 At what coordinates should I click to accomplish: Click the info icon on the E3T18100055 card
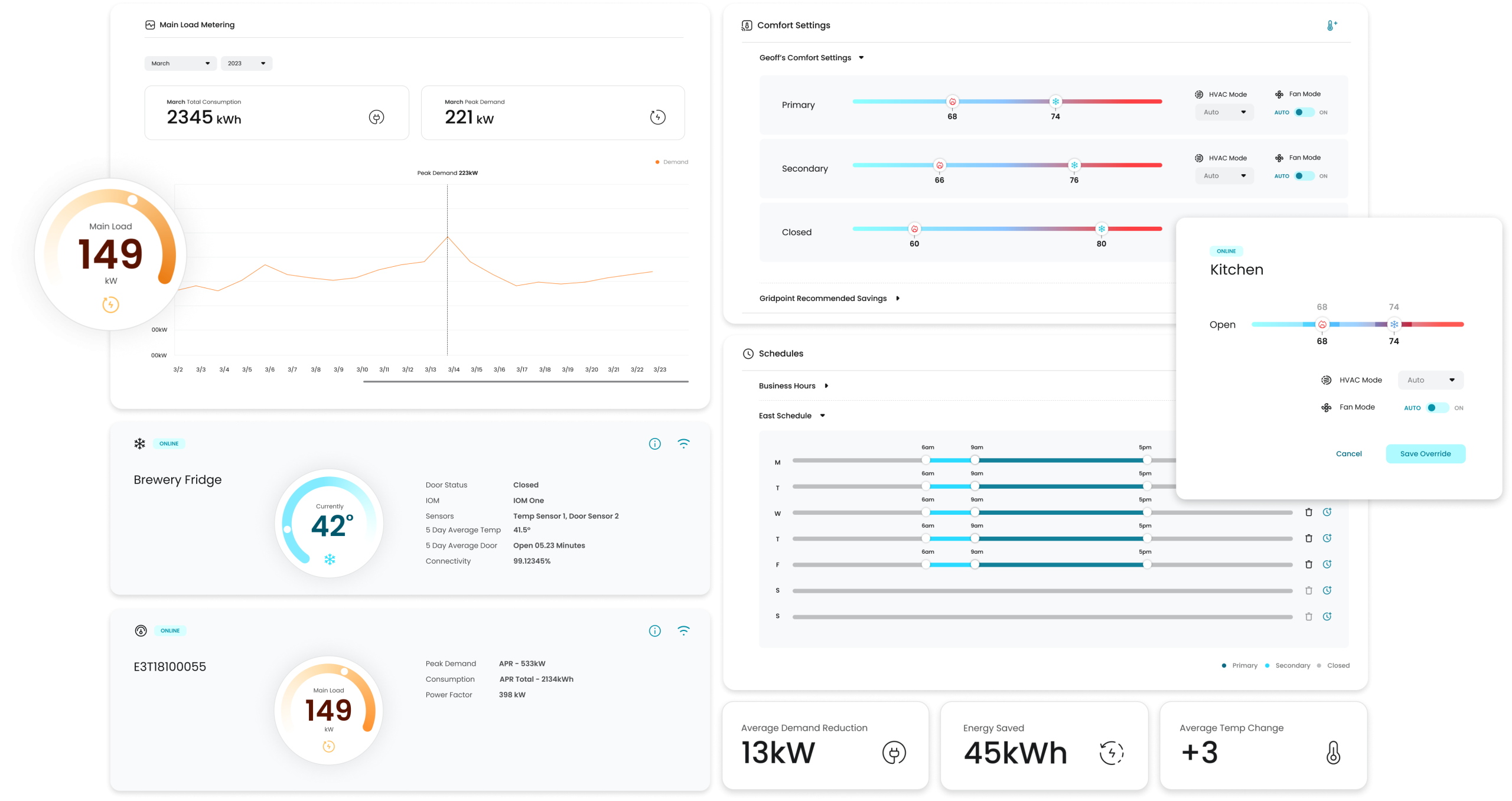[x=654, y=630]
